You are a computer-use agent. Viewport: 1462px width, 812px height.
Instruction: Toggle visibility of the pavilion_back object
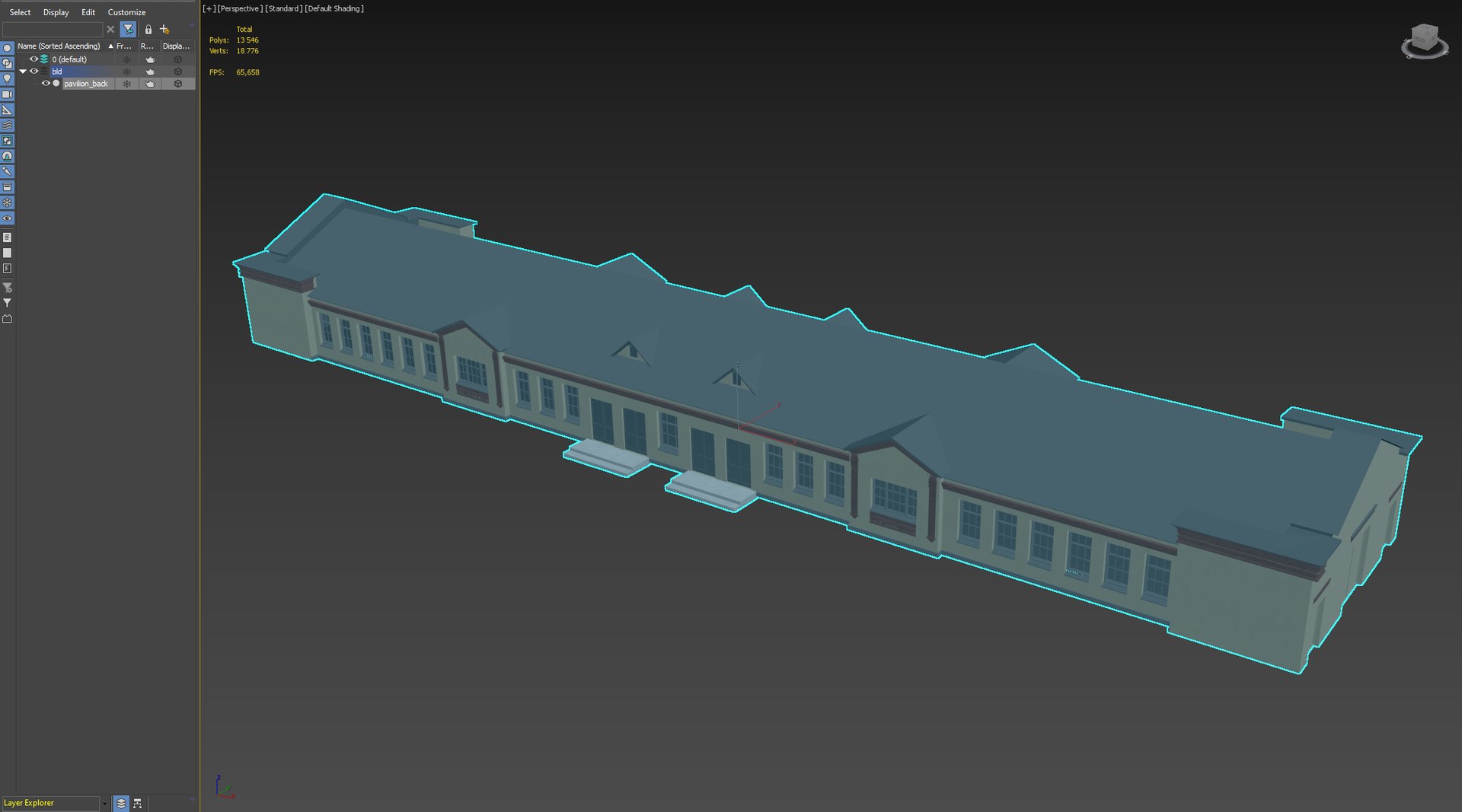point(46,84)
